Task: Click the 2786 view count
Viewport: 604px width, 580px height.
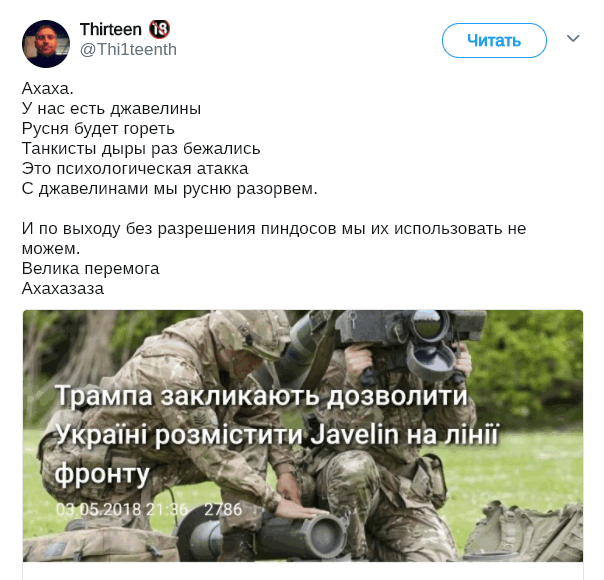Action: pyautogui.click(x=223, y=510)
